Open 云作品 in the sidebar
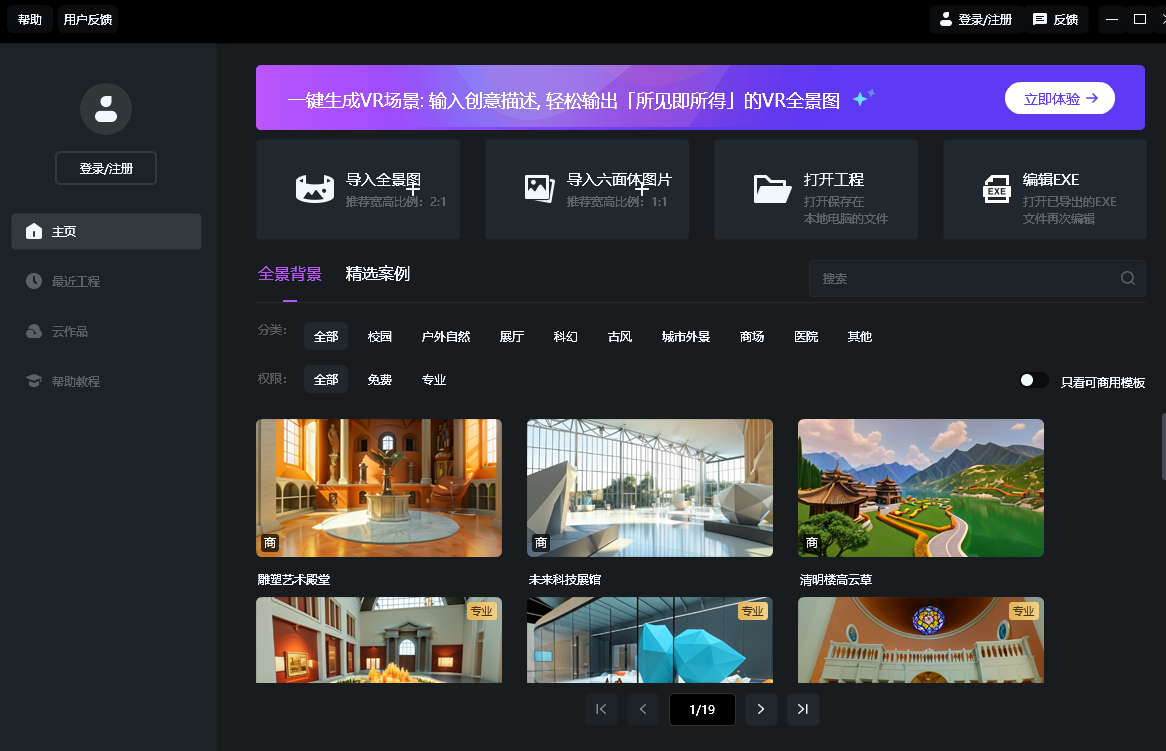This screenshot has width=1166, height=751. coord(106,331)
